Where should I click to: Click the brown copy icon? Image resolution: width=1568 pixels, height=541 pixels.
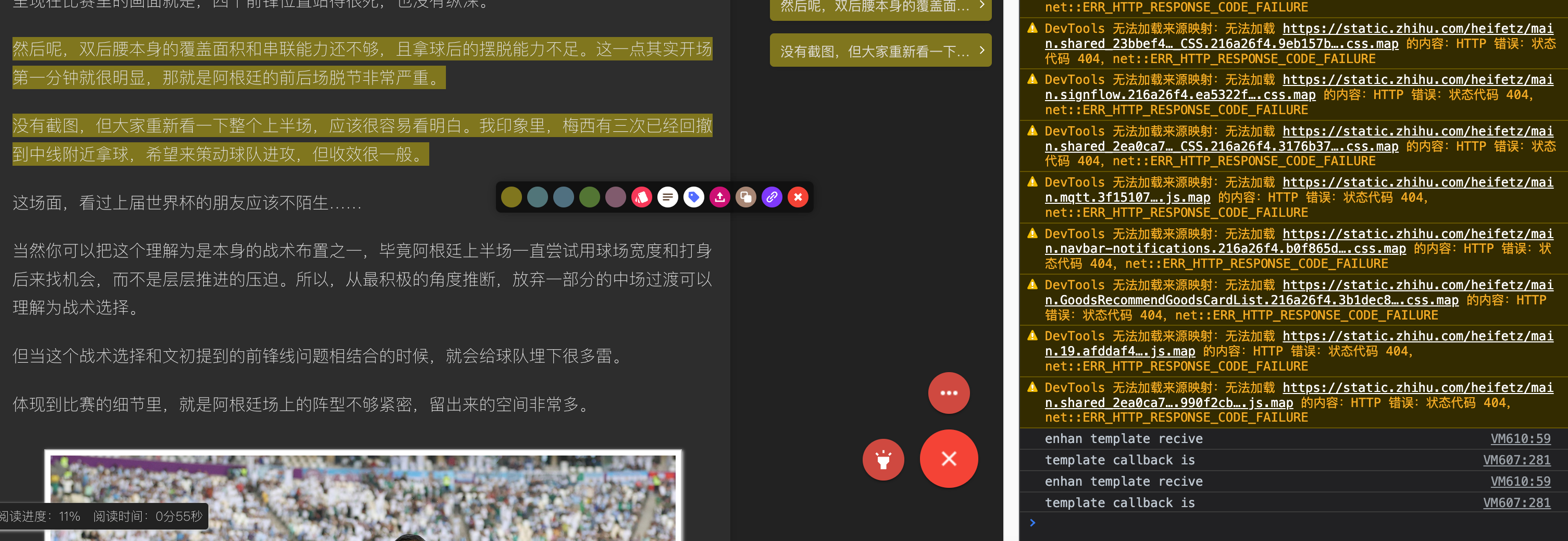tap(745, 198)
